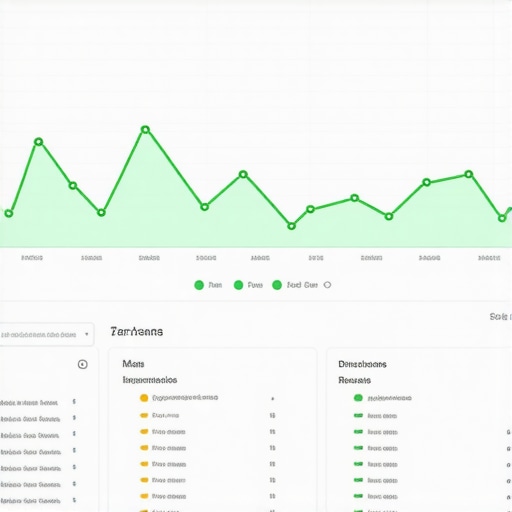Click the circled arrow icon in the left panel
The width and height of the screenshot is (512, 512).
[83, 364]
